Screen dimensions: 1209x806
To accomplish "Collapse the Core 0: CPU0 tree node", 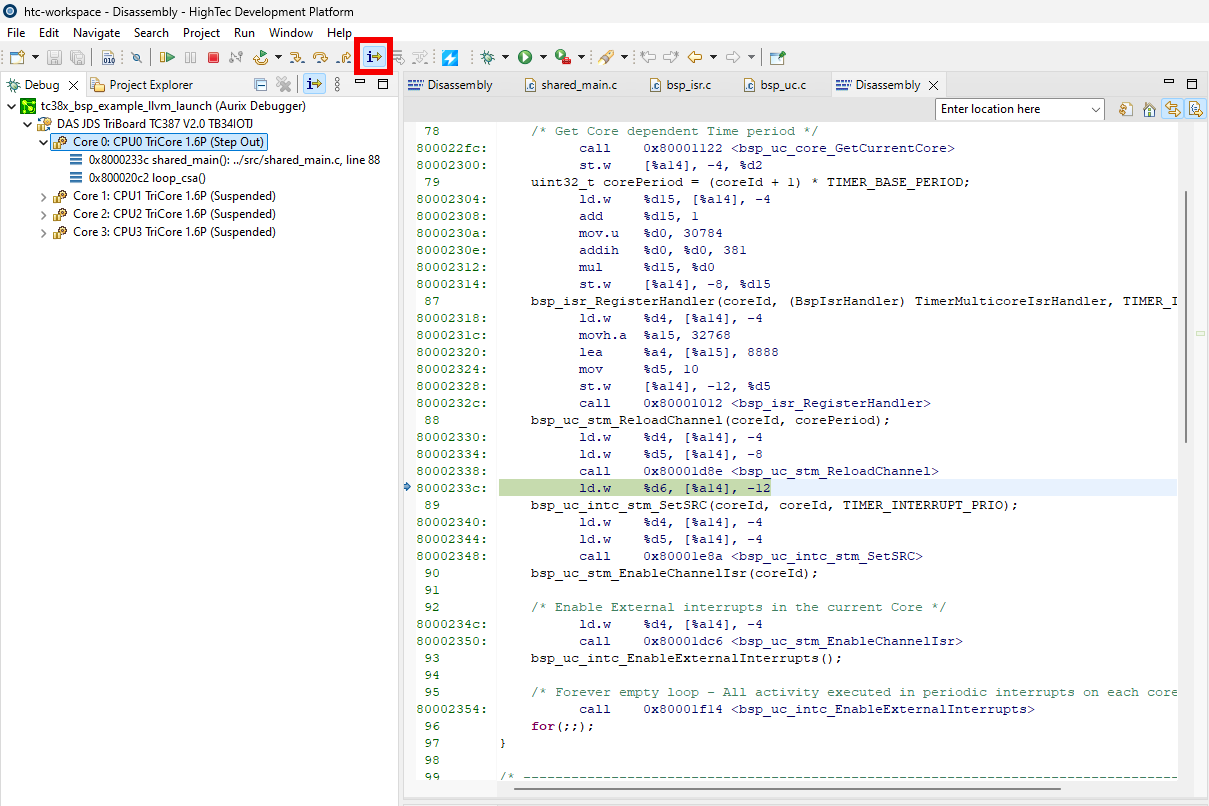I will point(43,142).
